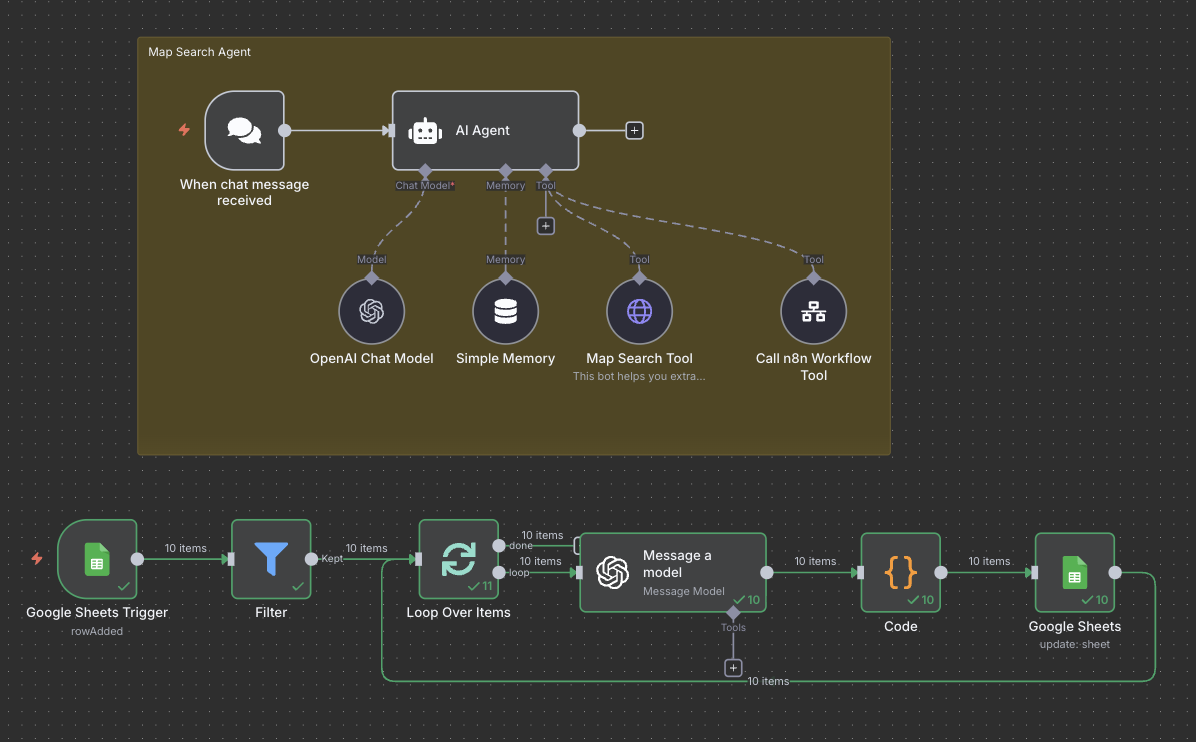Screen dimensions: 1196x742
Task: Open the Loop Over Items node
Action: [x=458, y=560]
